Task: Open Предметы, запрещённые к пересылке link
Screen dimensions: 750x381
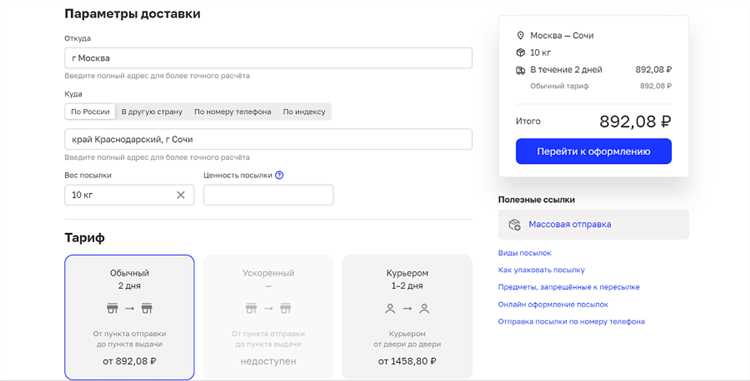Action: pyautogui.click(x=569, y=287)
